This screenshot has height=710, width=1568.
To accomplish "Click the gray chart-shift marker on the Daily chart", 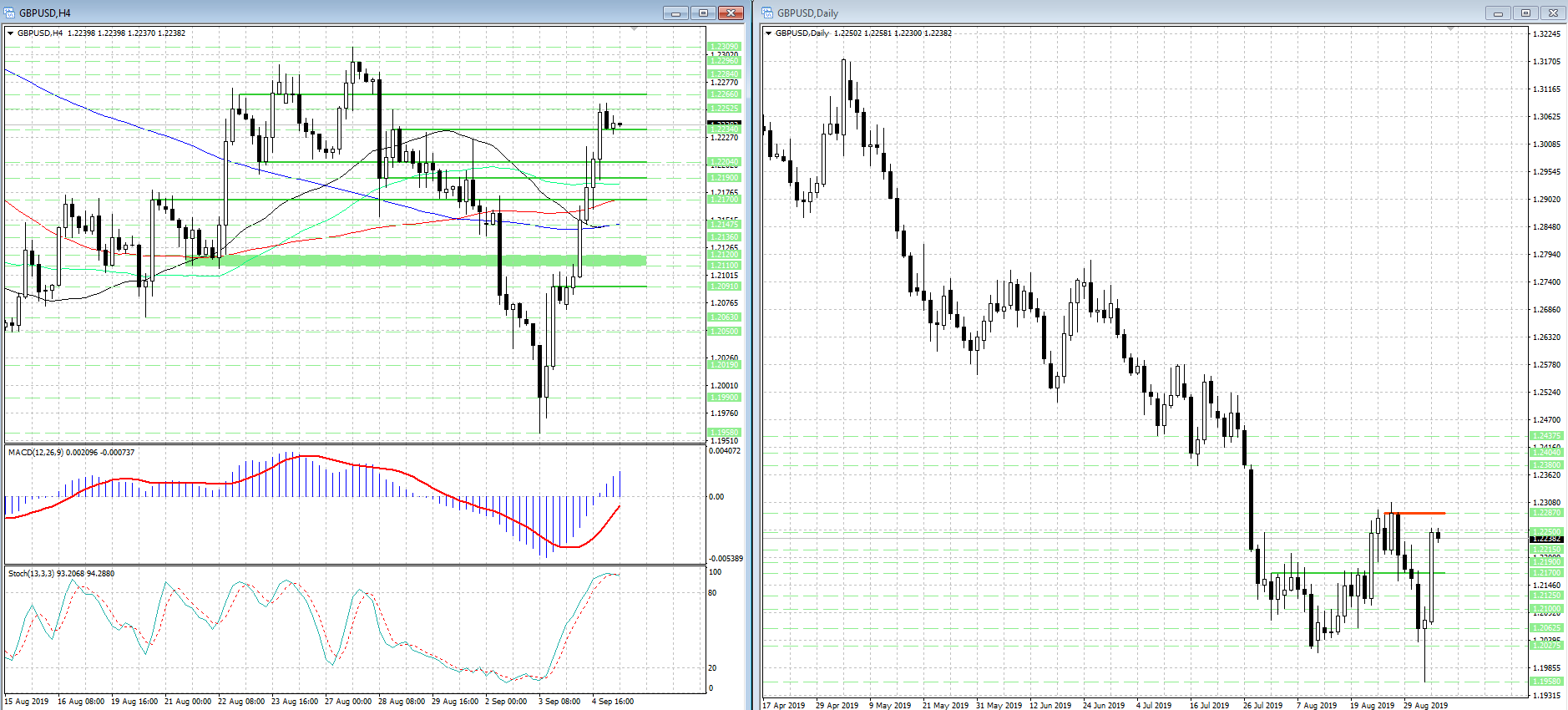I will coord(1450,29).
